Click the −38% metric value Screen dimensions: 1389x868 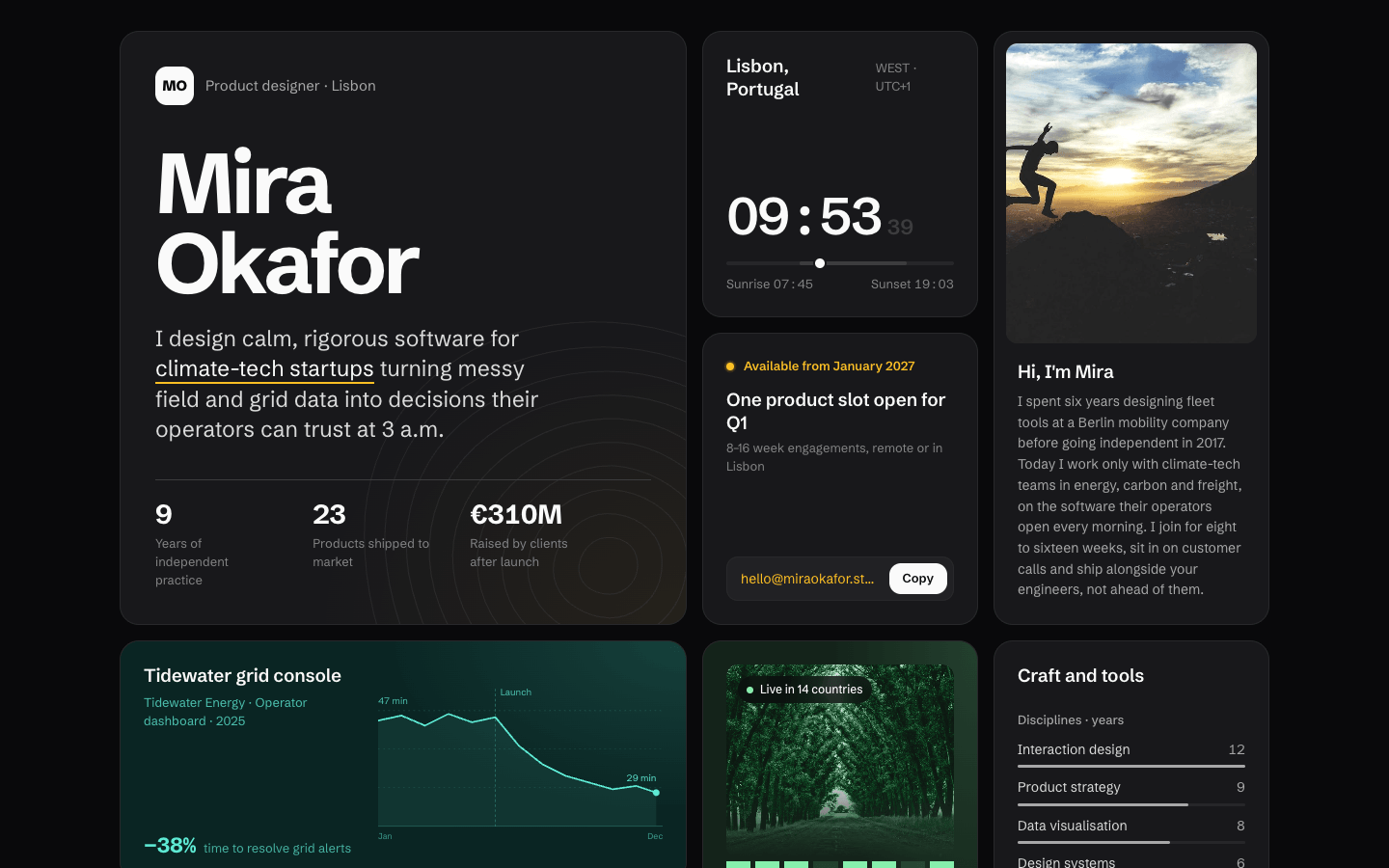(x=170, y=846)
